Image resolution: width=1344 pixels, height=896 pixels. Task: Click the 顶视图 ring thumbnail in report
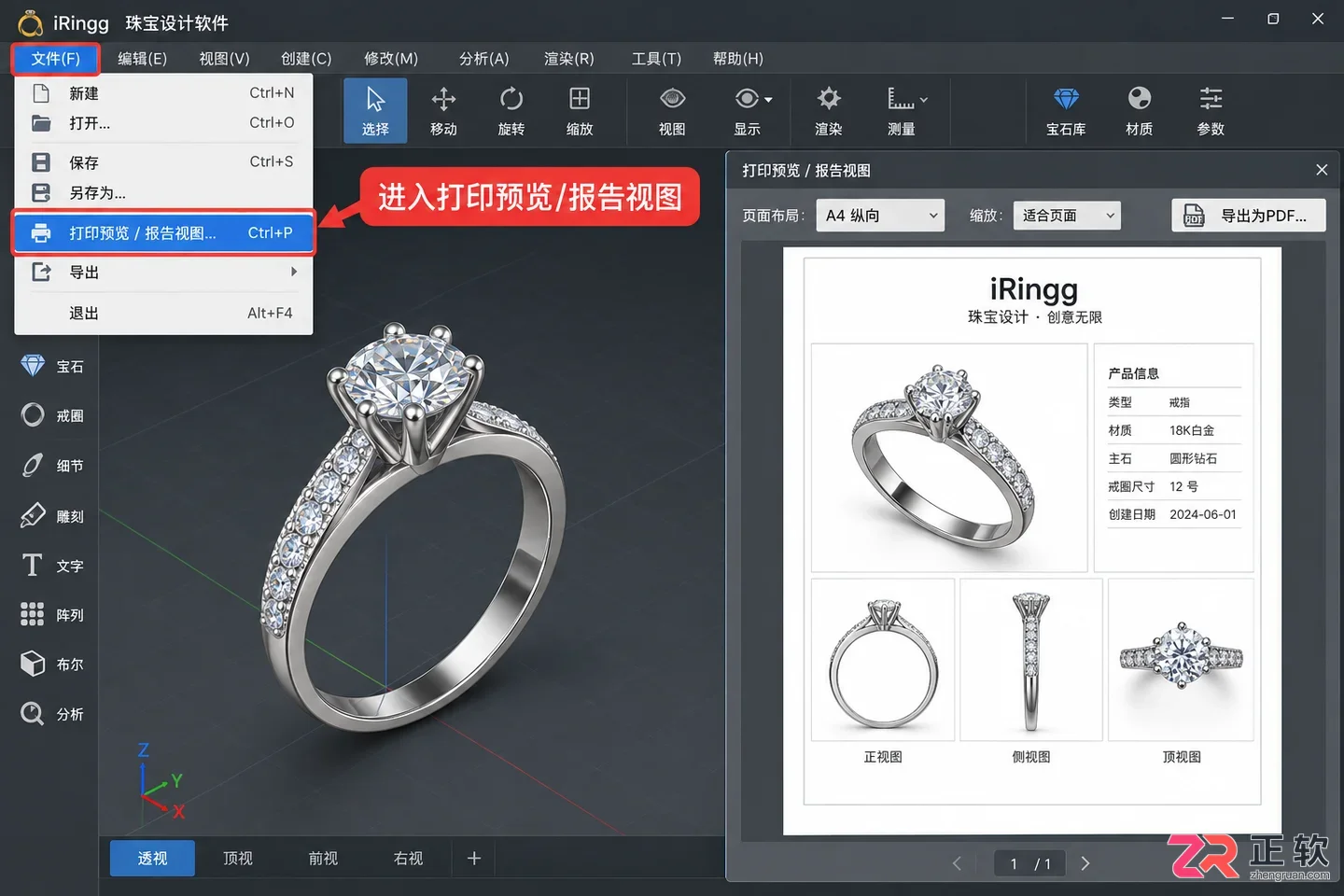pos(1181,659)
